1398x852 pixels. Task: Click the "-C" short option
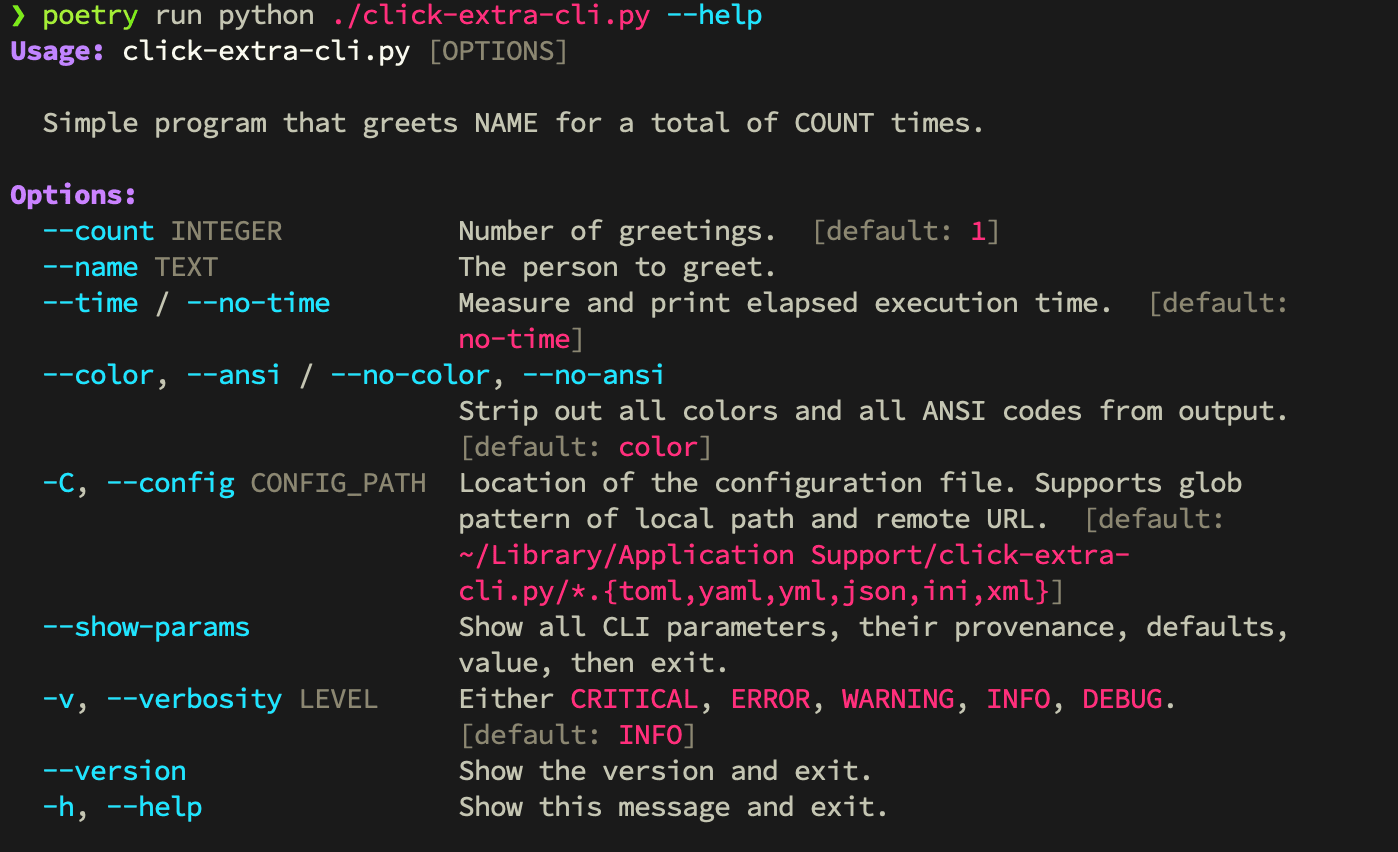click(58, 483)
